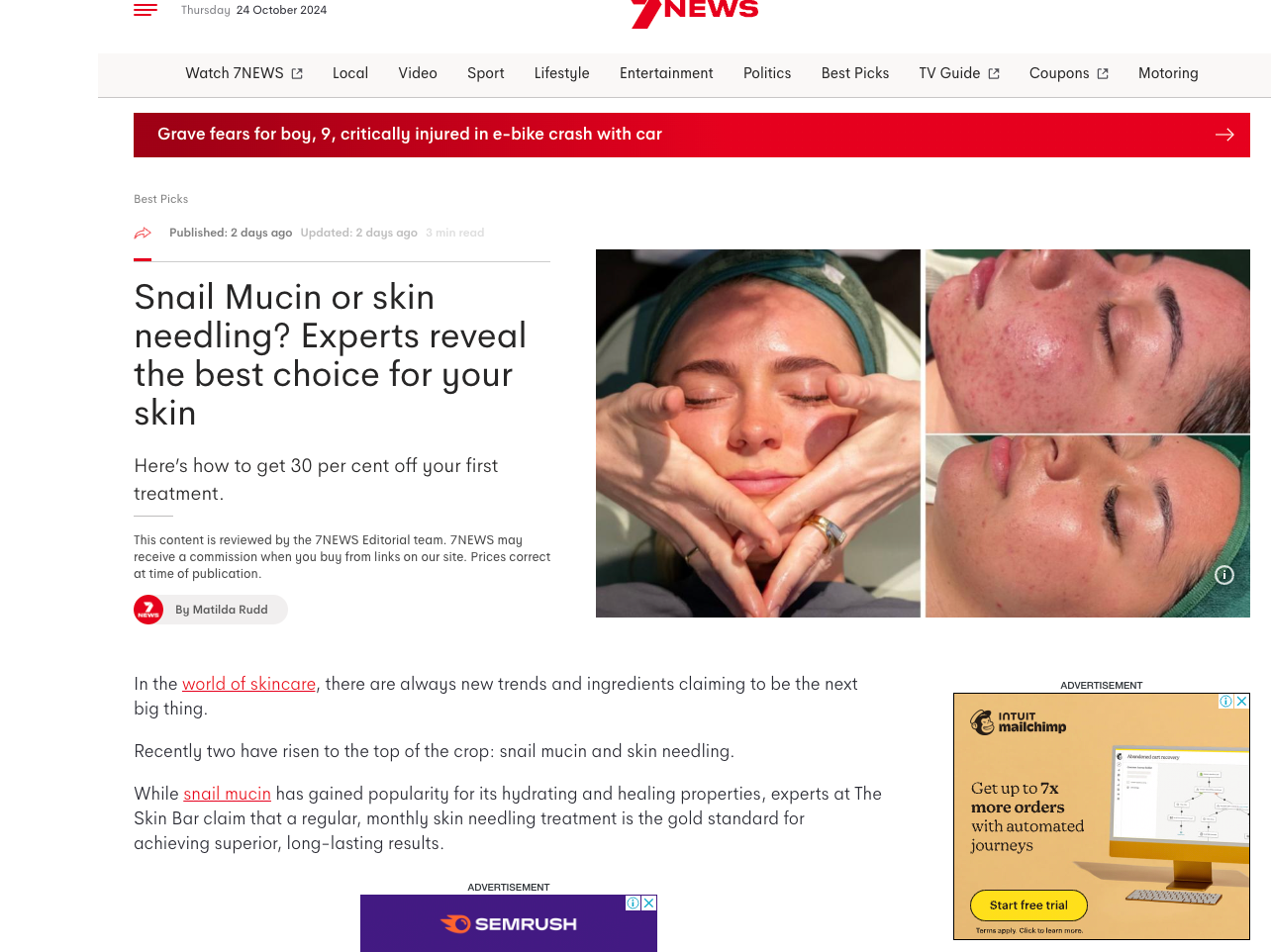Image resolution: width=1271 pixels, height=952 pixels.
Task: Click the arrow on red breaking news banner
Action: pyautogui.click(x=1224, y=135)
